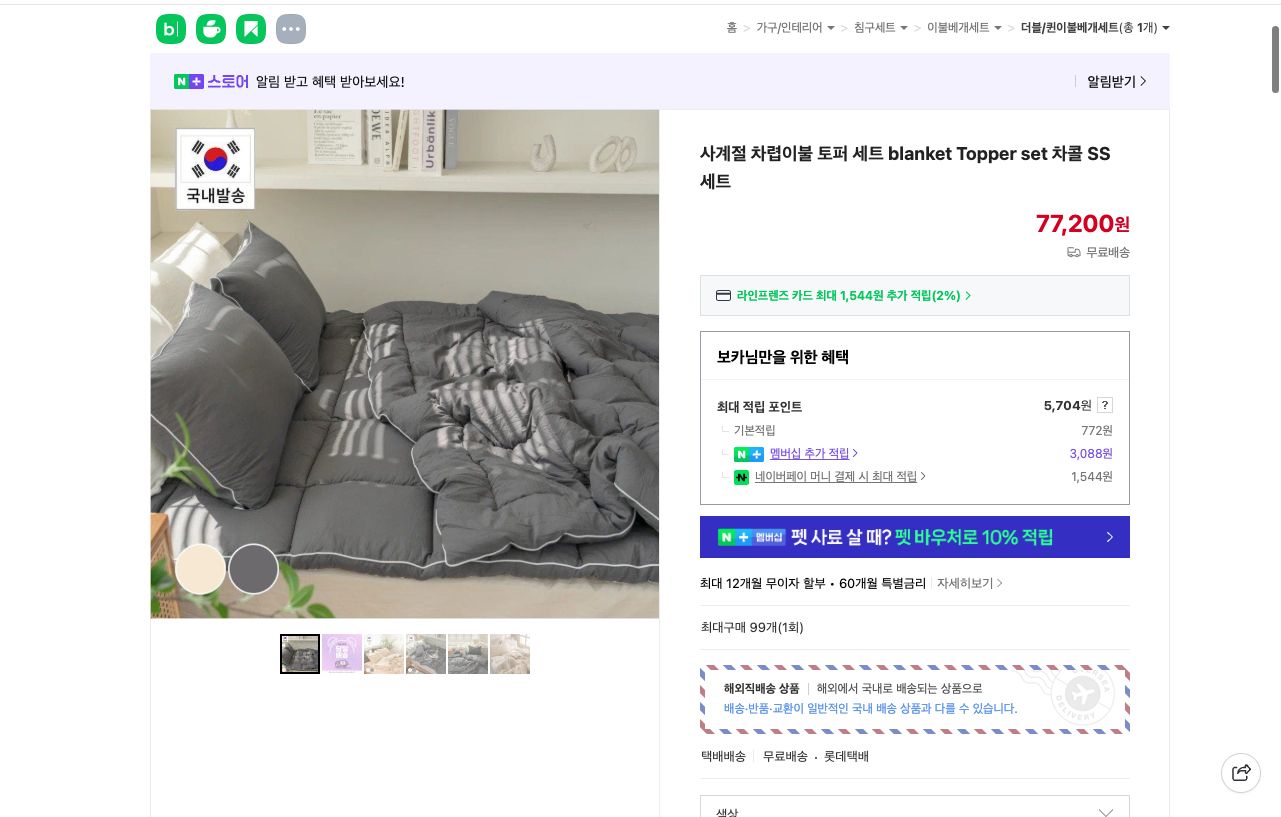Open the green blog icon in the top toolbar
Image resolution: width=1281 pixels, height=817 pixels.
[x=171, y=29]
